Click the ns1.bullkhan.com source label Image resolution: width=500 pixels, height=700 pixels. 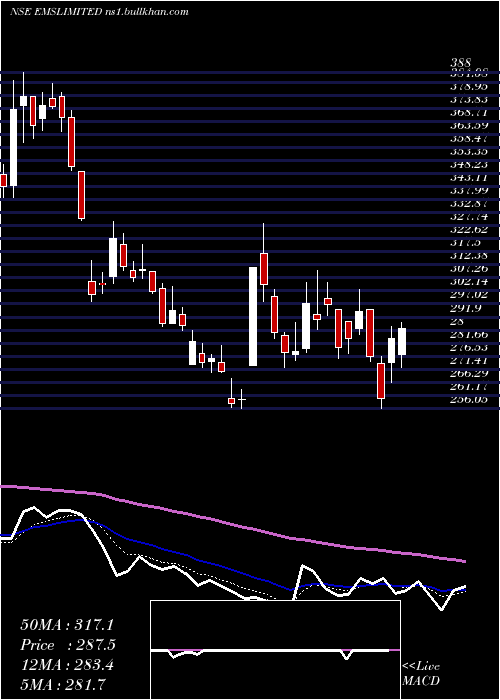[x=145, y=12]
